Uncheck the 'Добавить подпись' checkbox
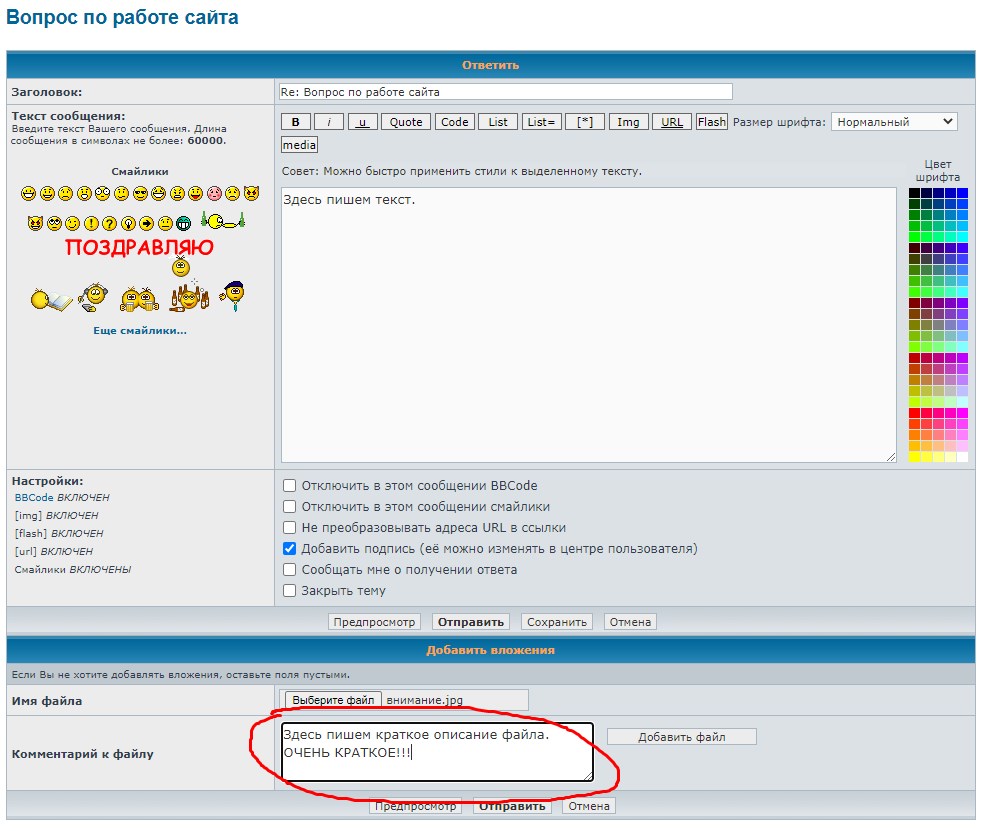Screen dimensions: 984x831 290,549
